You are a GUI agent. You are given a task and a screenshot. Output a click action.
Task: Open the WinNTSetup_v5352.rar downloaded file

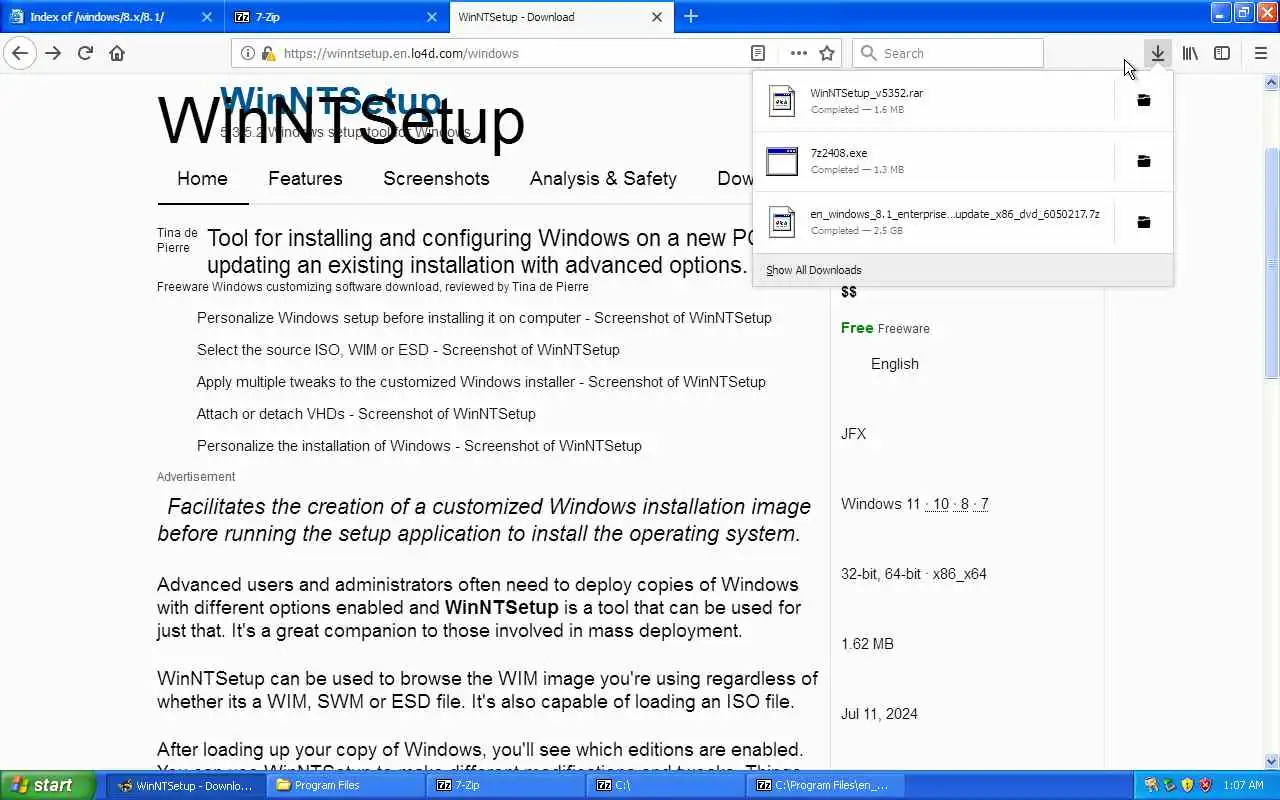coord(933,101)
